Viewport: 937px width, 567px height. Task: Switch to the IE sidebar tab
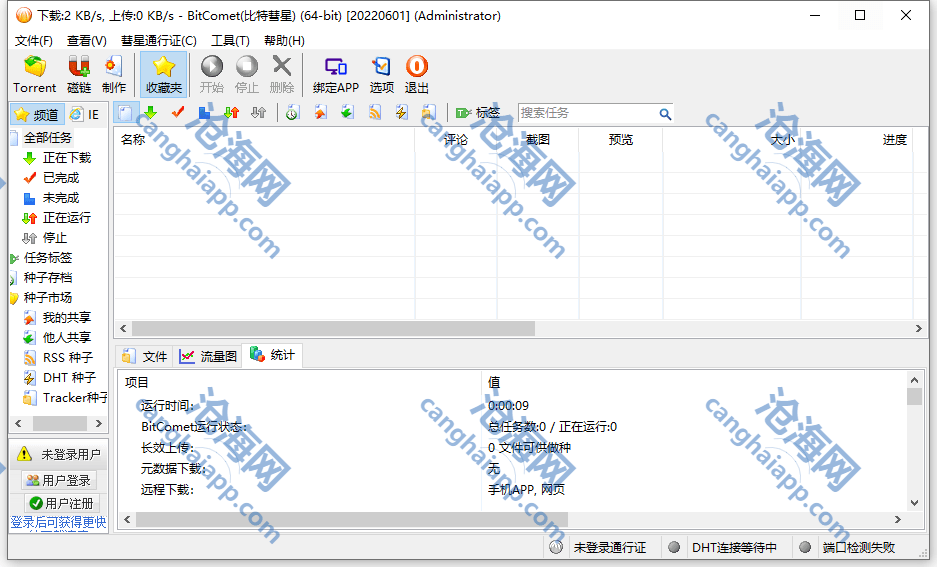[86, 115]
